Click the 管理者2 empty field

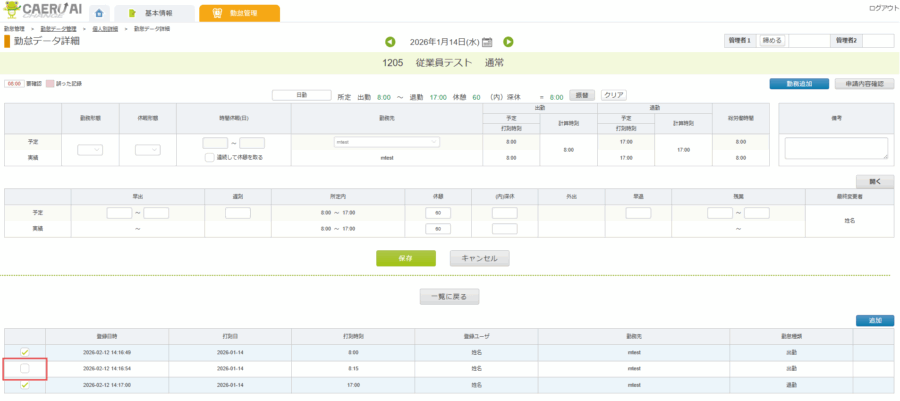pos(878,41)
